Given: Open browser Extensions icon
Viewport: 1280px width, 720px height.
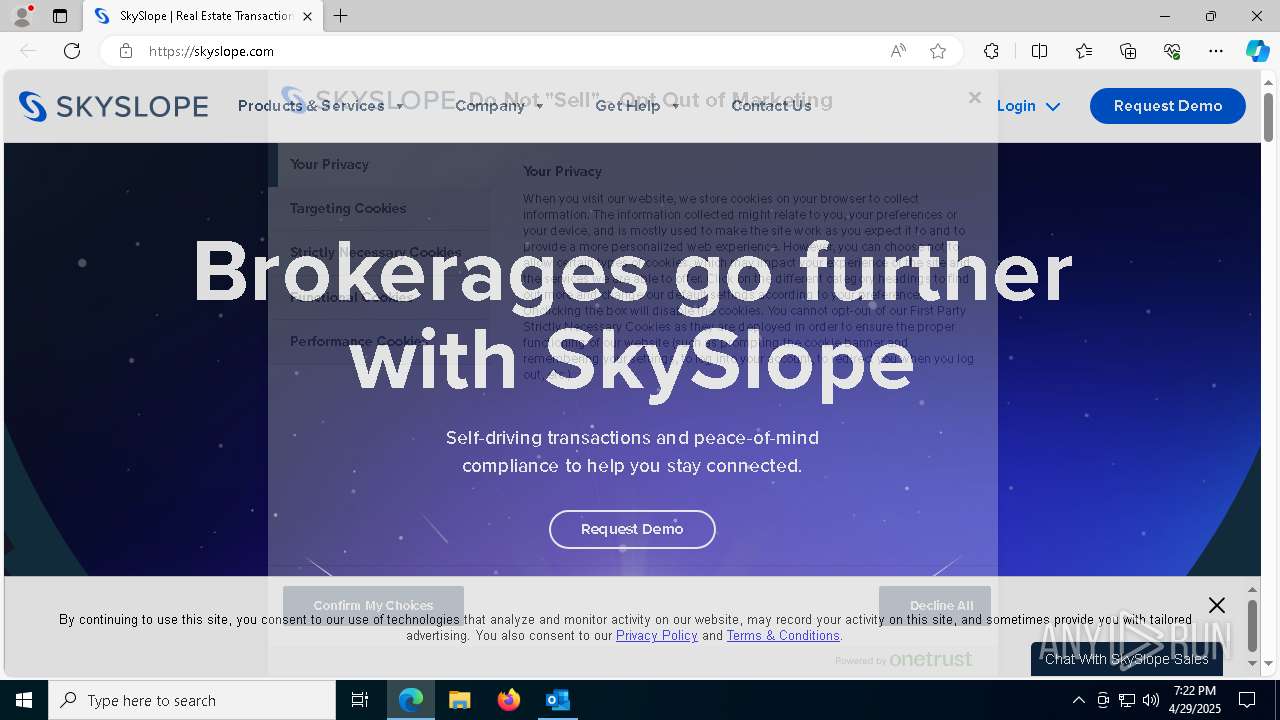Looking at the screenshot, I should click(991, 51).
